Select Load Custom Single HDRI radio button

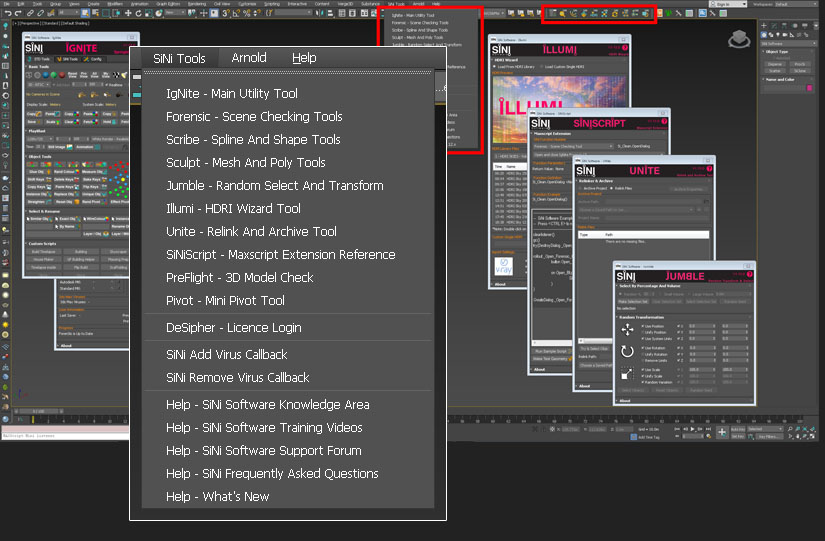click(x=541, y=67)
